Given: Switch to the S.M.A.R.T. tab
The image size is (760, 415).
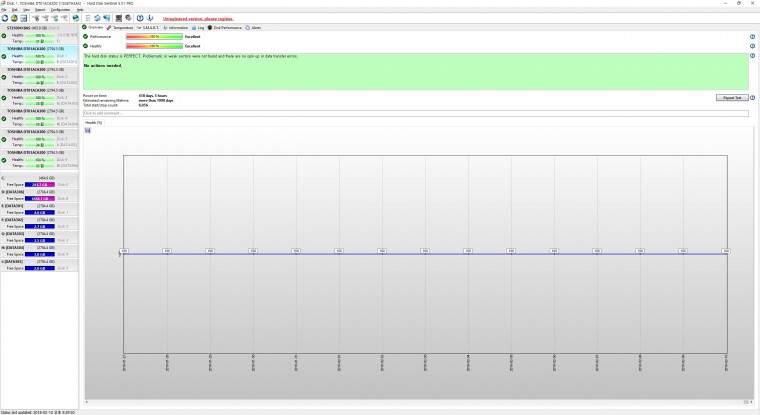Looking at the screenshot, I should pos(148,28).
